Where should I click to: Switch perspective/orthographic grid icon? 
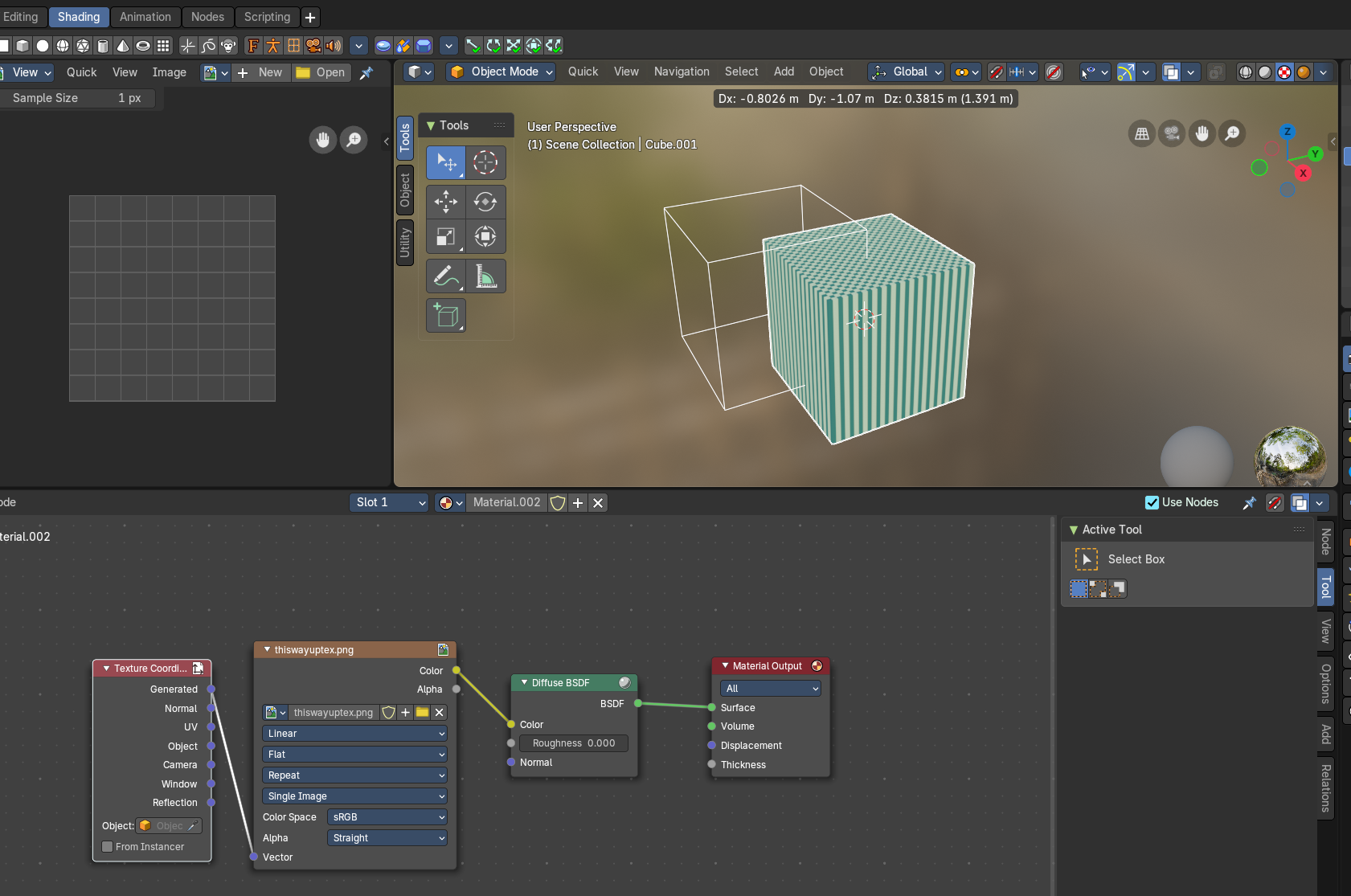click(1142, 133)
